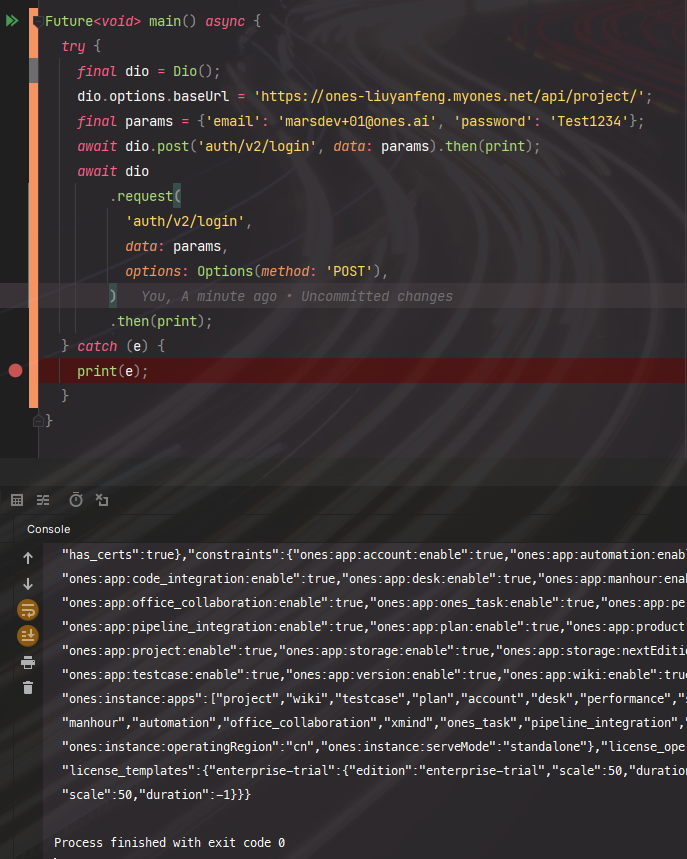
Task: Click the 'ones:instance:operatingRegion' console line
Action: 374,747
